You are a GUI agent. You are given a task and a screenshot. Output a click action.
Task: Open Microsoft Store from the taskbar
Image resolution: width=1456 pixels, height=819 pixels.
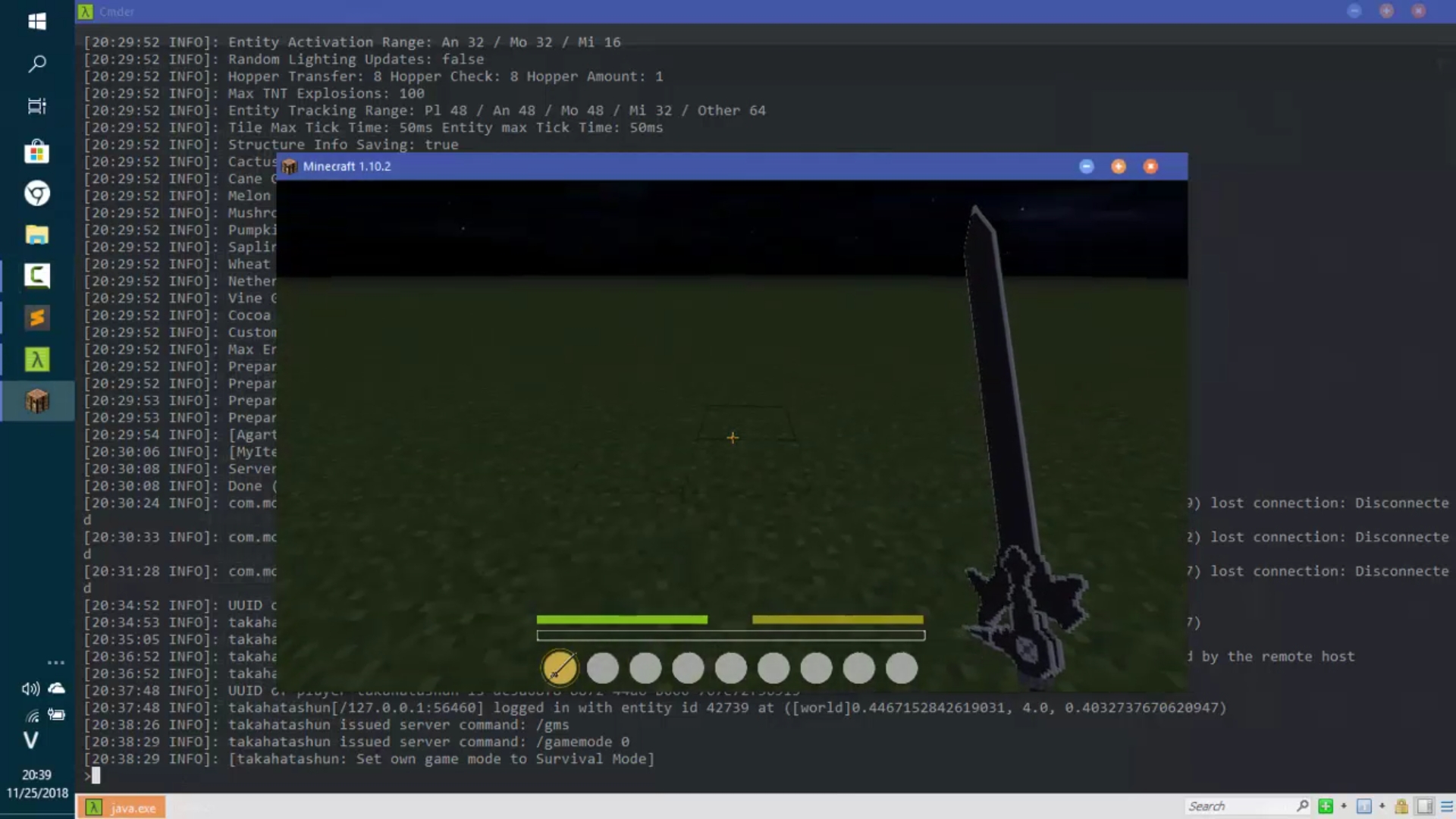click(36, 152)
